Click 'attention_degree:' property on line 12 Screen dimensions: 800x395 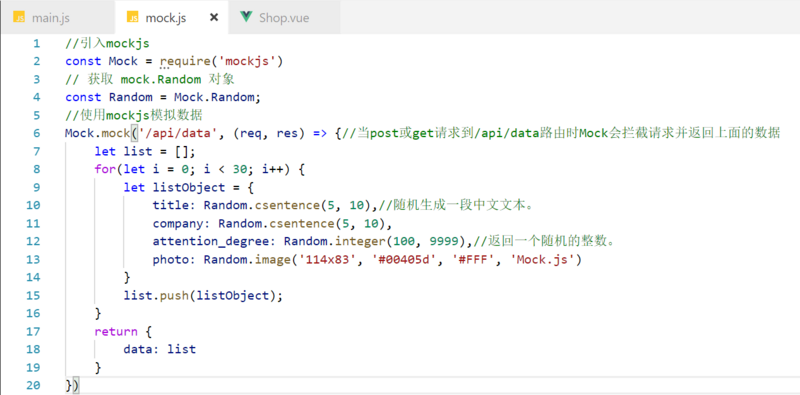pyautogui.click(x=214, y=242)
